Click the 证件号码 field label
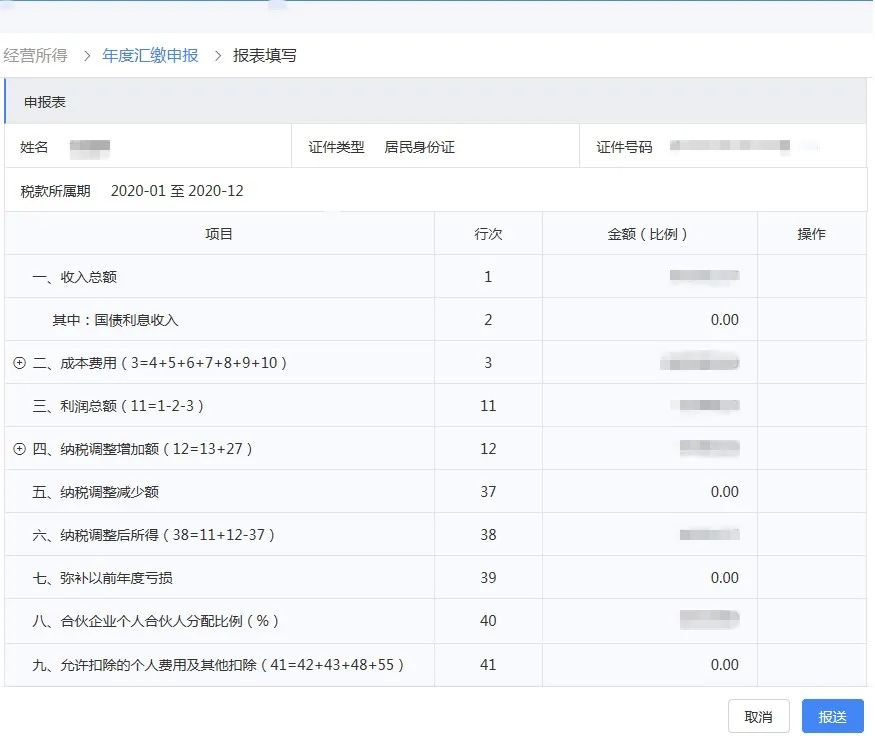This screenshot has width=875, height=738. point(624,147)
